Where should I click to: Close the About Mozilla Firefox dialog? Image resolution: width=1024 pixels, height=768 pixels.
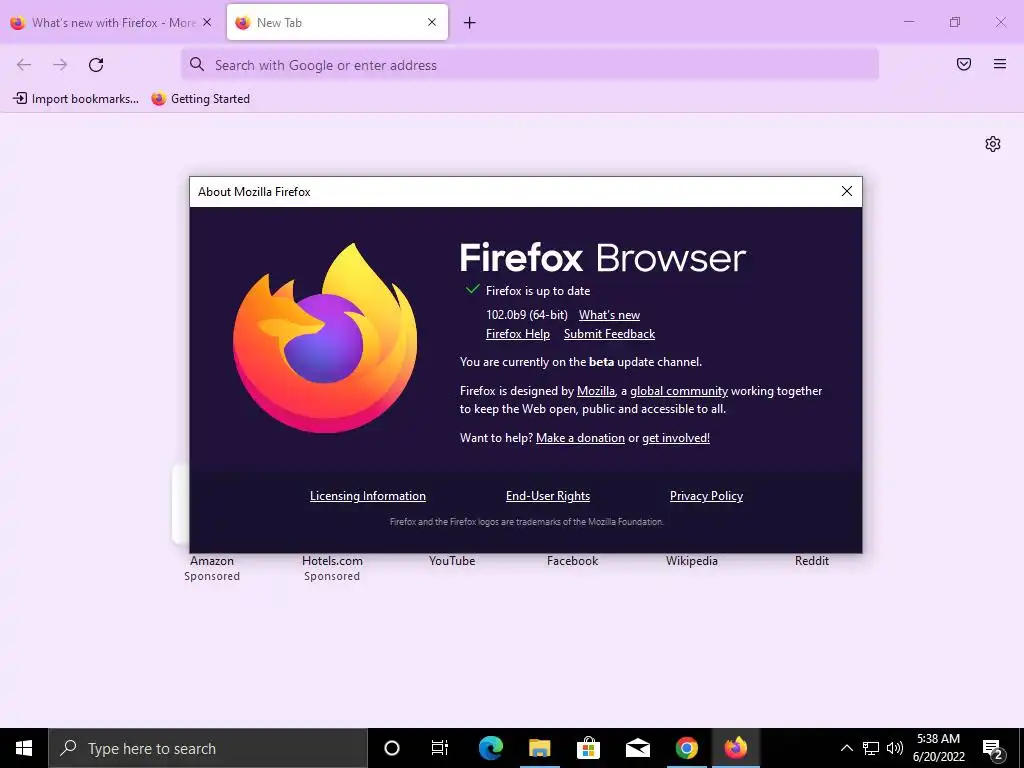847,191
